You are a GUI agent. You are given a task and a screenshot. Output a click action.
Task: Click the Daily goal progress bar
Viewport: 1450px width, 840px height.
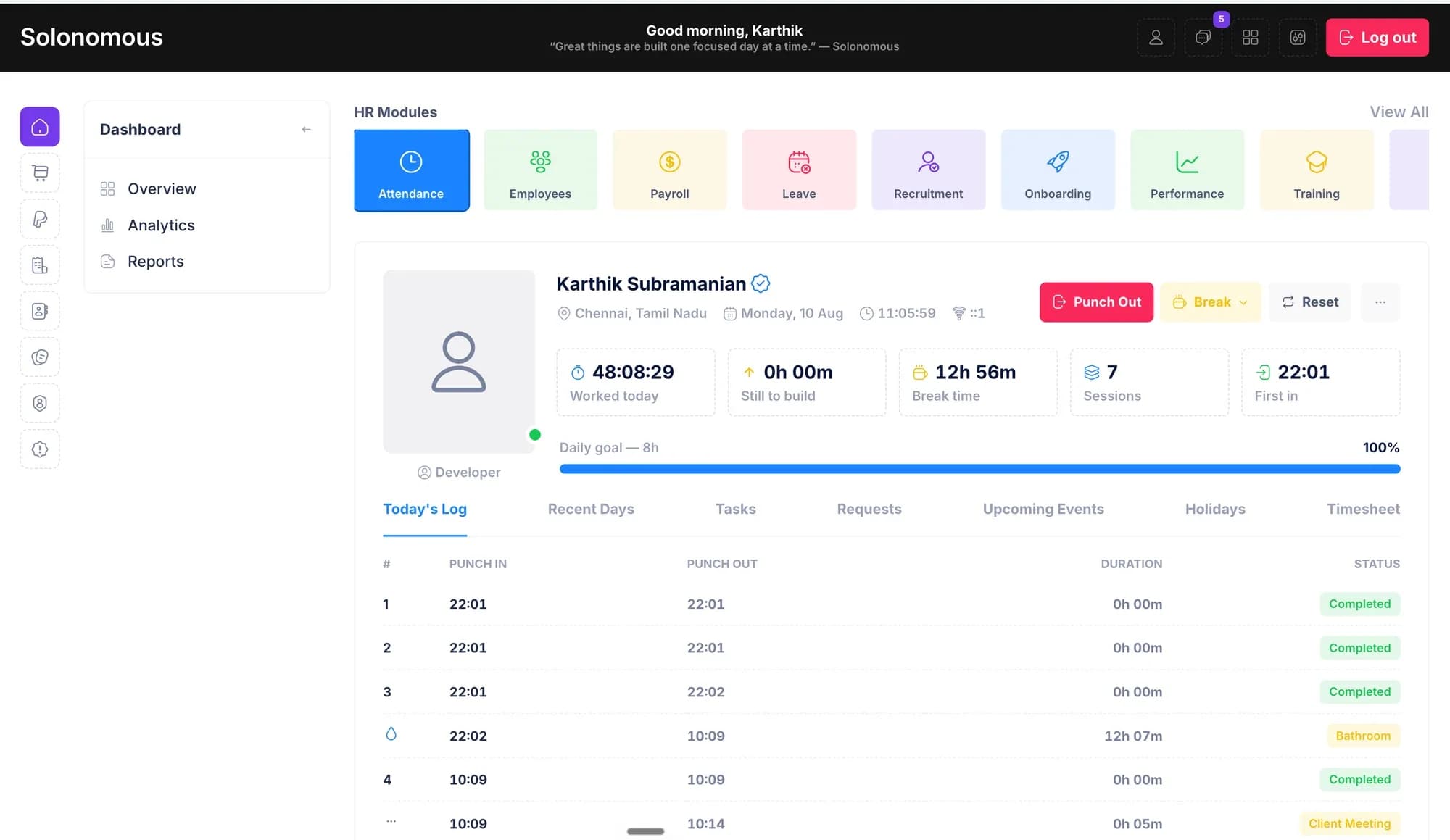pos(979,469)
